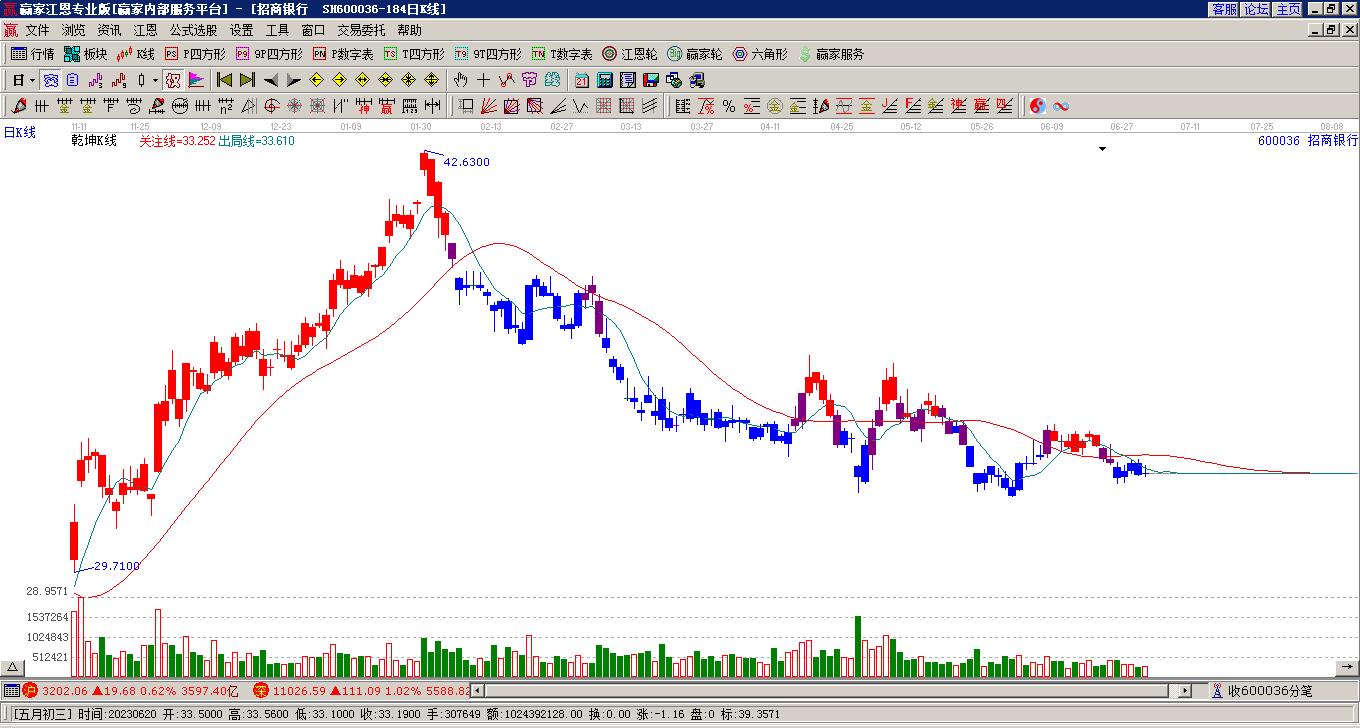The image size is (1360, 728).
Task: Switch to the K线 candlestick view
Action: 135,54
